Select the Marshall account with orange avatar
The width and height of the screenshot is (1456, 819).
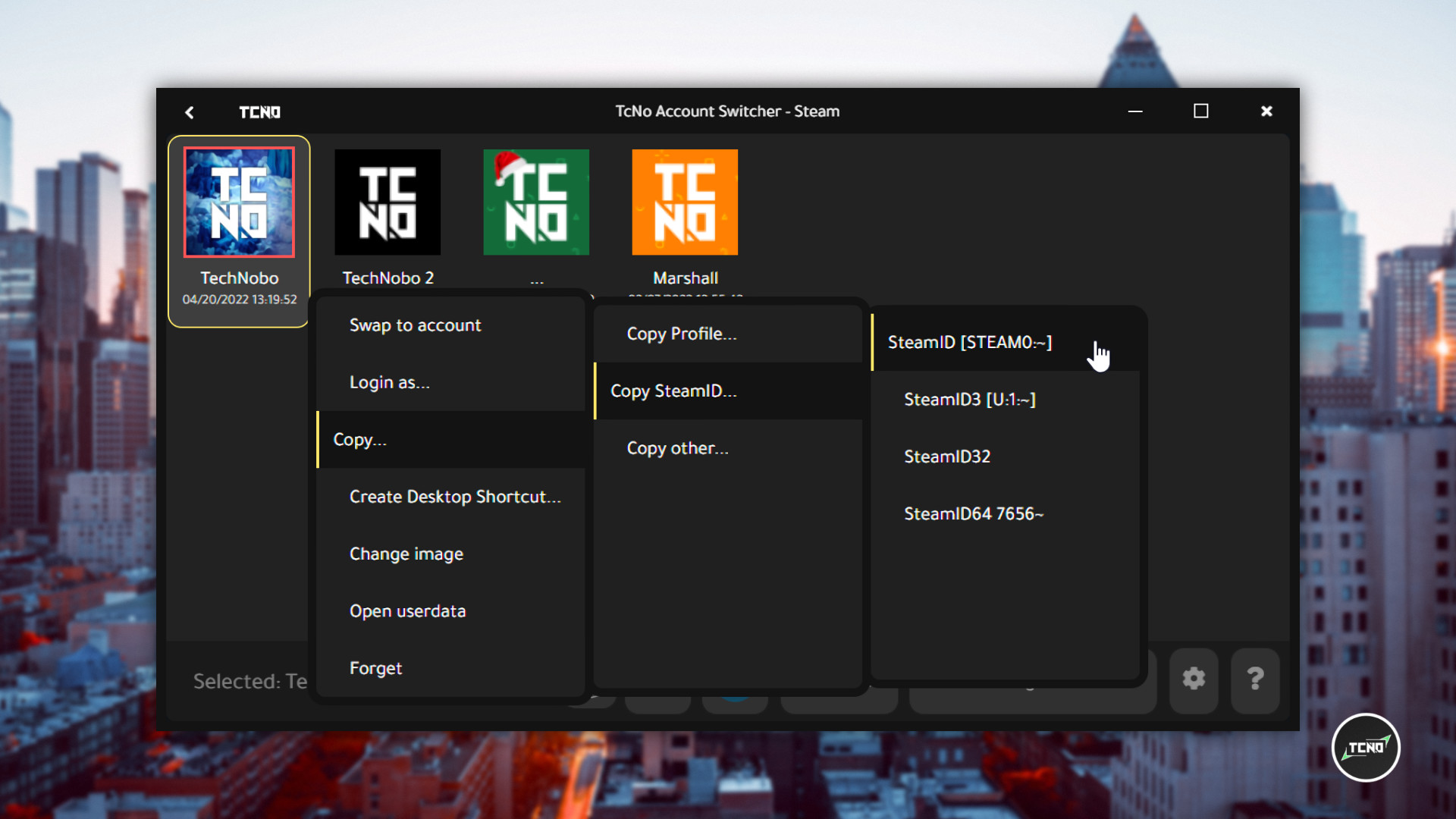click(683, 202)
